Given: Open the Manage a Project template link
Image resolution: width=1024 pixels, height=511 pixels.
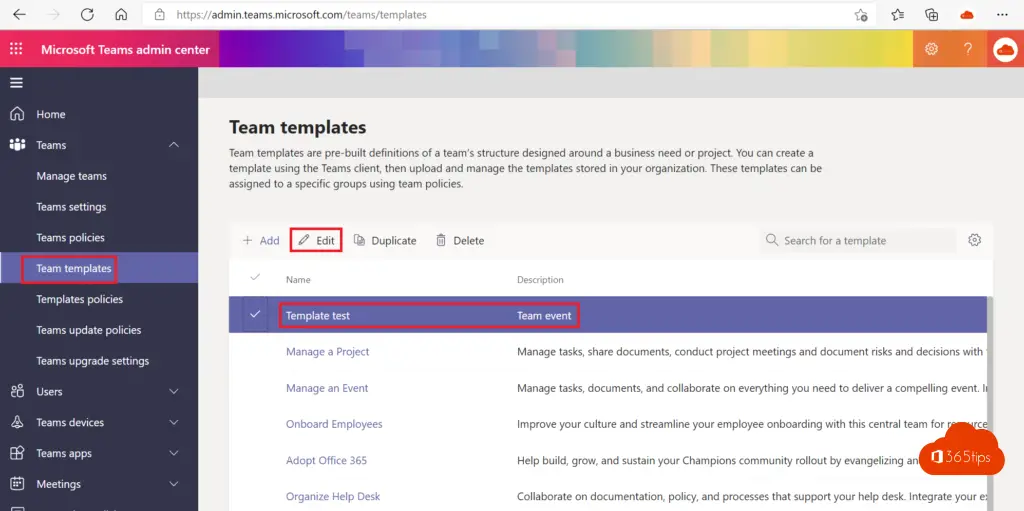Looking at the screenshot, I should [327, 352].
